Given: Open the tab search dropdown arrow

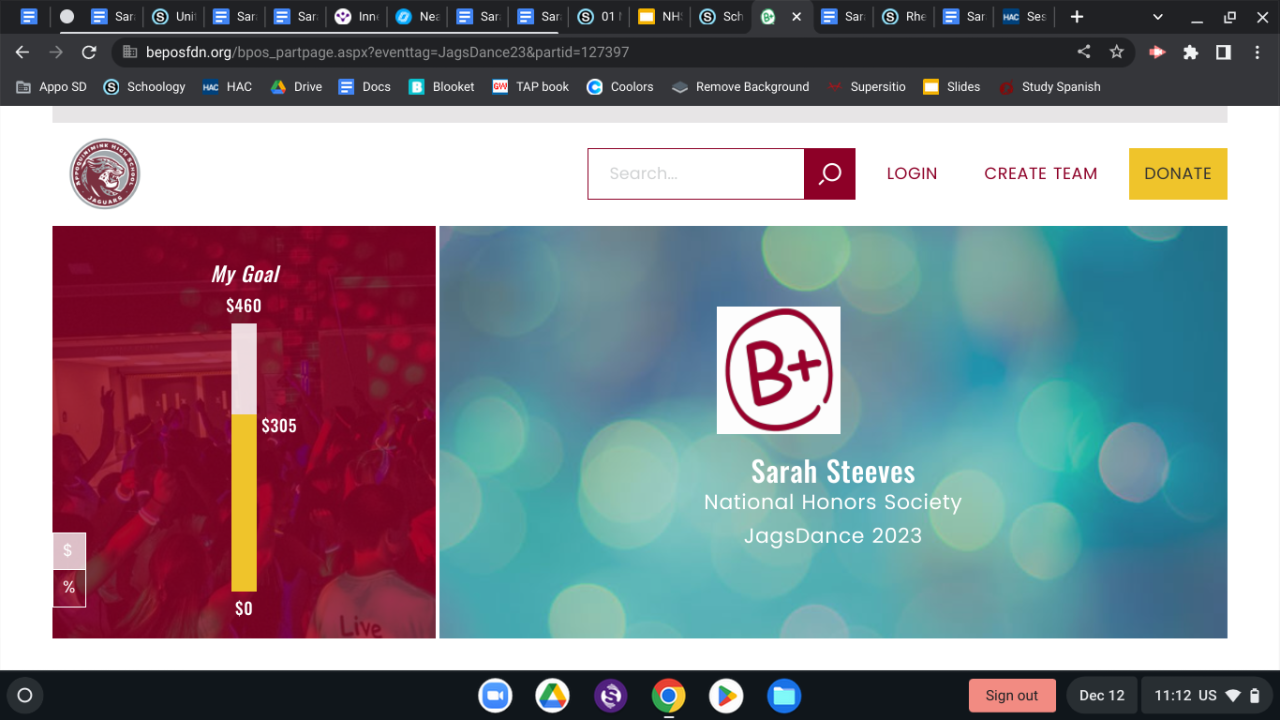Looking at the screenshot, I should click(x=1158, y=17).
